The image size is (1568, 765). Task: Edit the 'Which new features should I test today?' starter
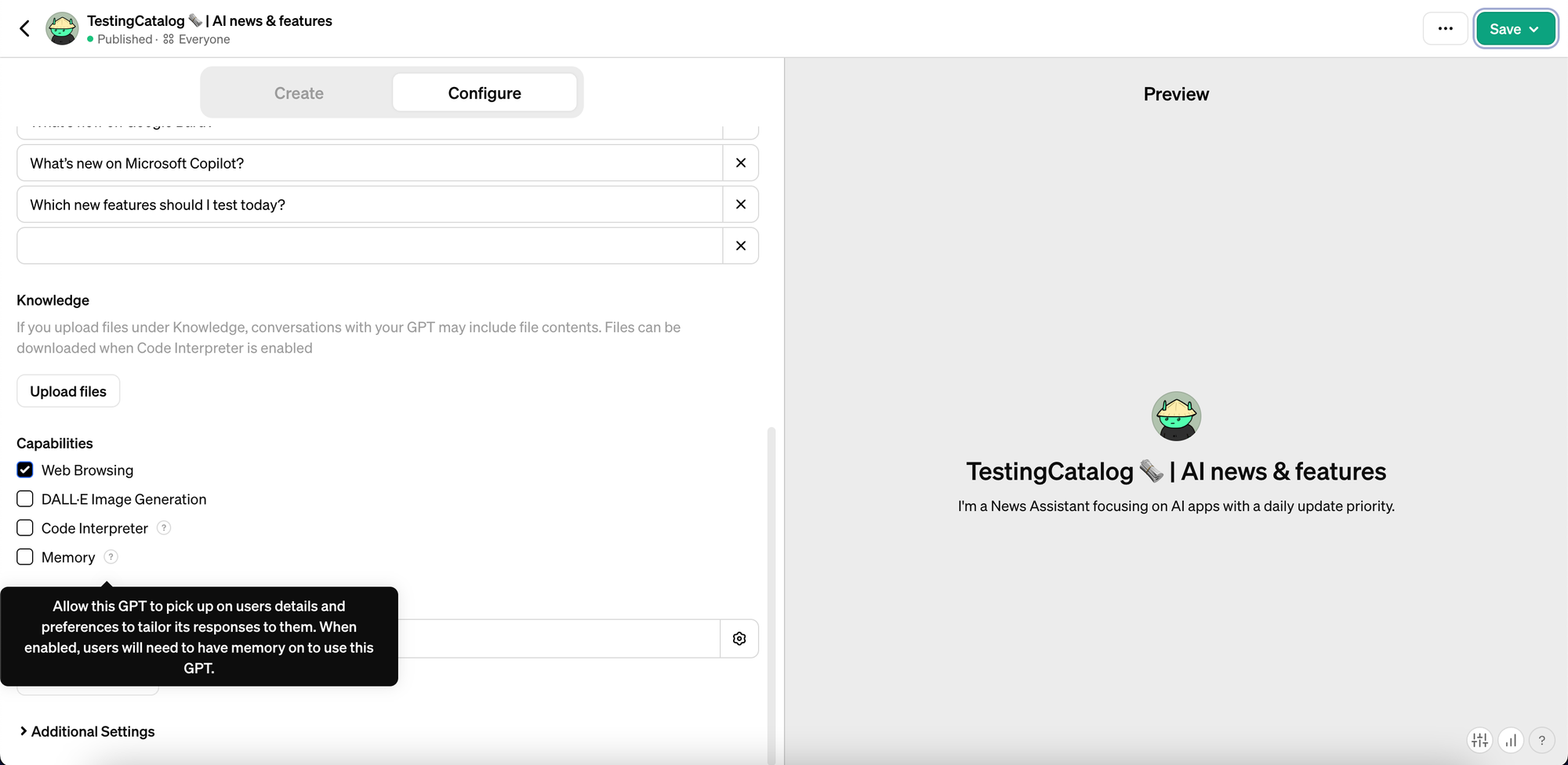tap(369, 205)
